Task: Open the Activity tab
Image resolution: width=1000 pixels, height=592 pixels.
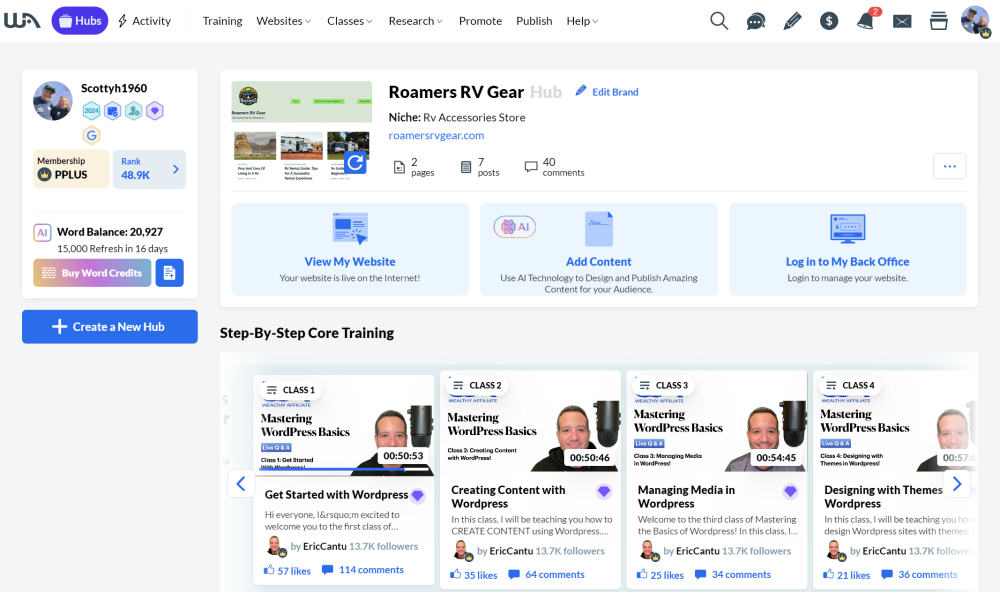Action: pos(145,21)
